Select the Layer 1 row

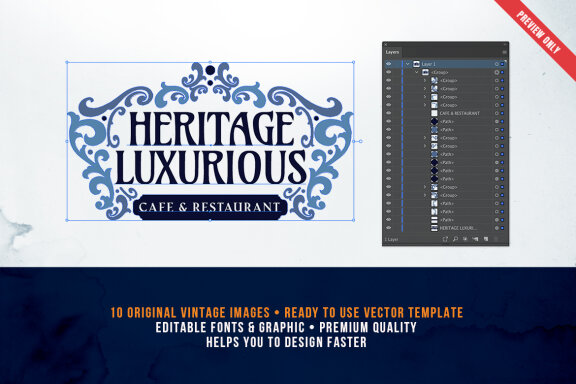tap(445, 64)
